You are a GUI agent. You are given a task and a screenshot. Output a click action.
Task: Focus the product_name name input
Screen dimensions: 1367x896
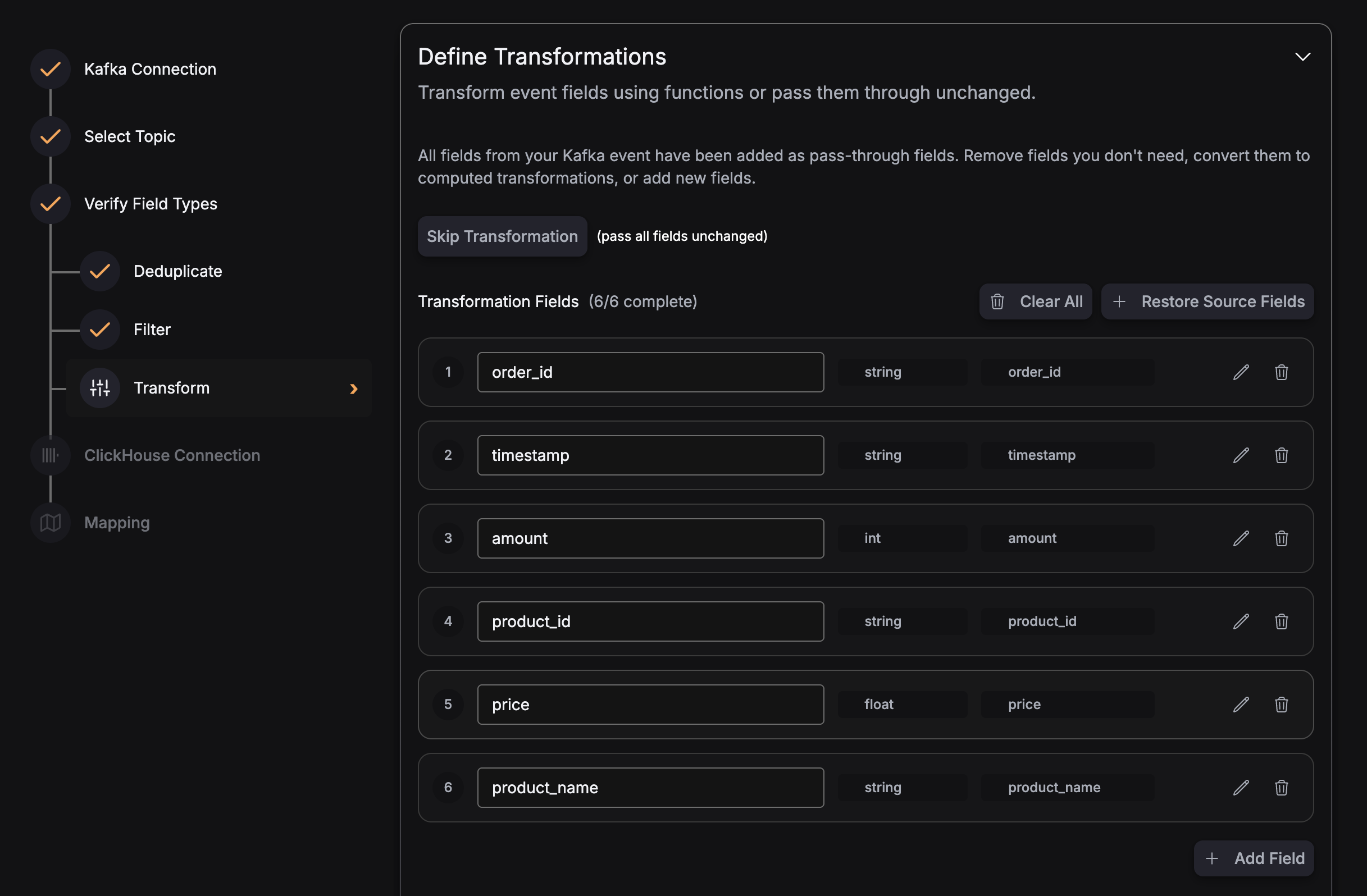point(651,787)
